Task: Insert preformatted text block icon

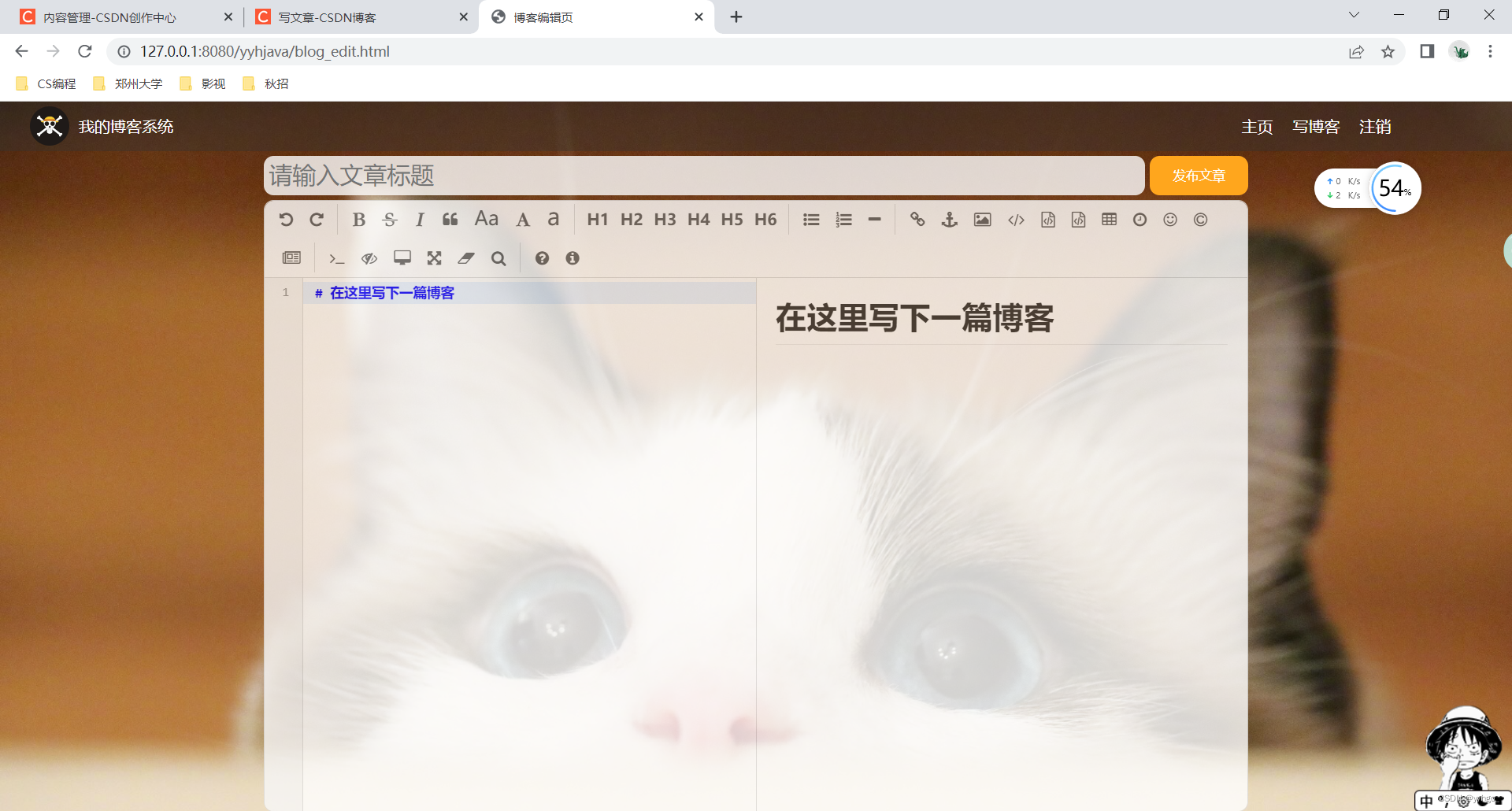Action: [1048, 220]
